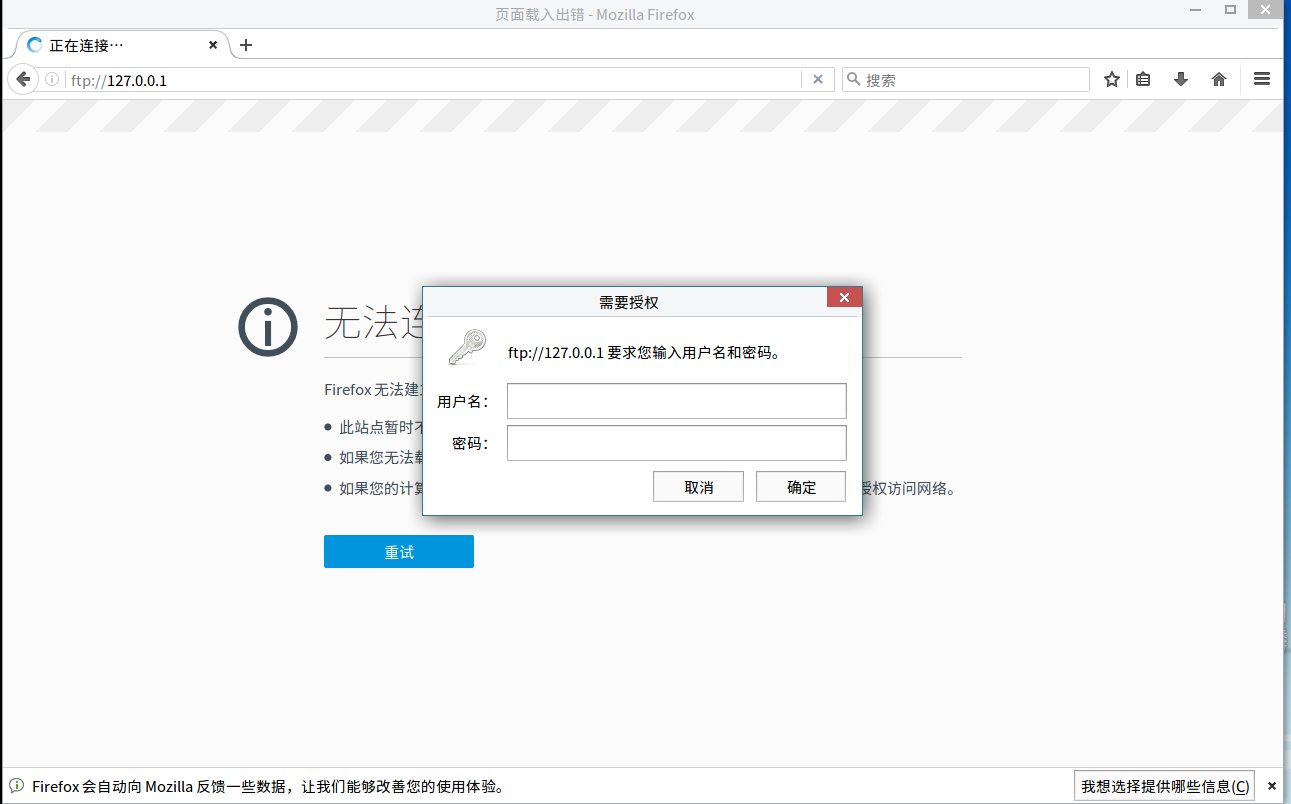Screen dimensions: 1291x804
Task: Open site identity info icon
Action: click(x=52, y=80)
